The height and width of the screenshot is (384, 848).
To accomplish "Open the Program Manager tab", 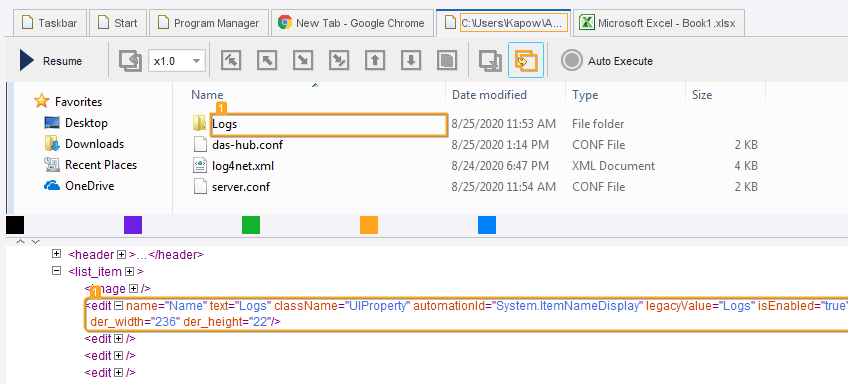I will point(208,23).
